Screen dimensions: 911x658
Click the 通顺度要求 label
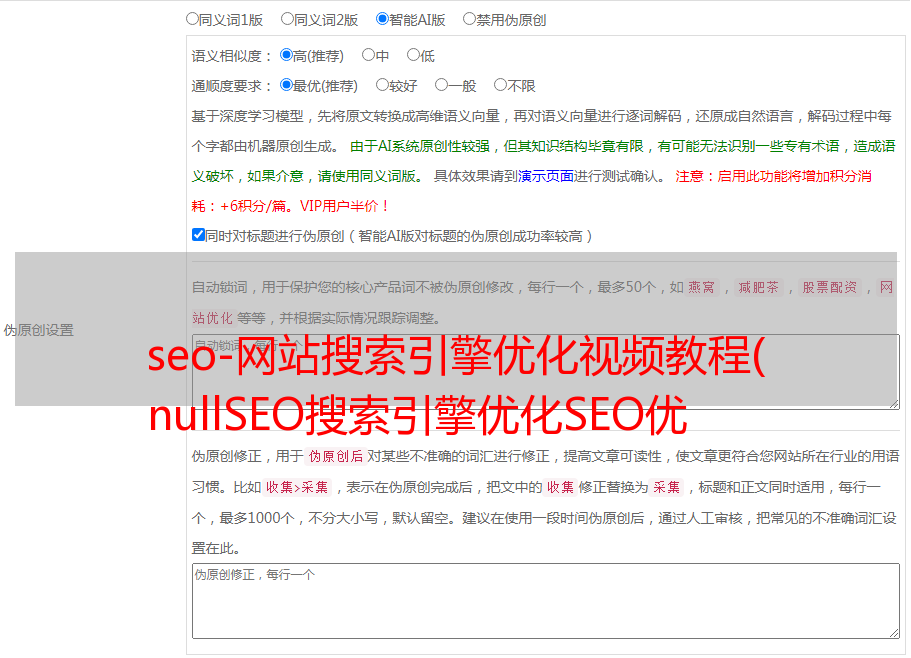pos(231,87)
